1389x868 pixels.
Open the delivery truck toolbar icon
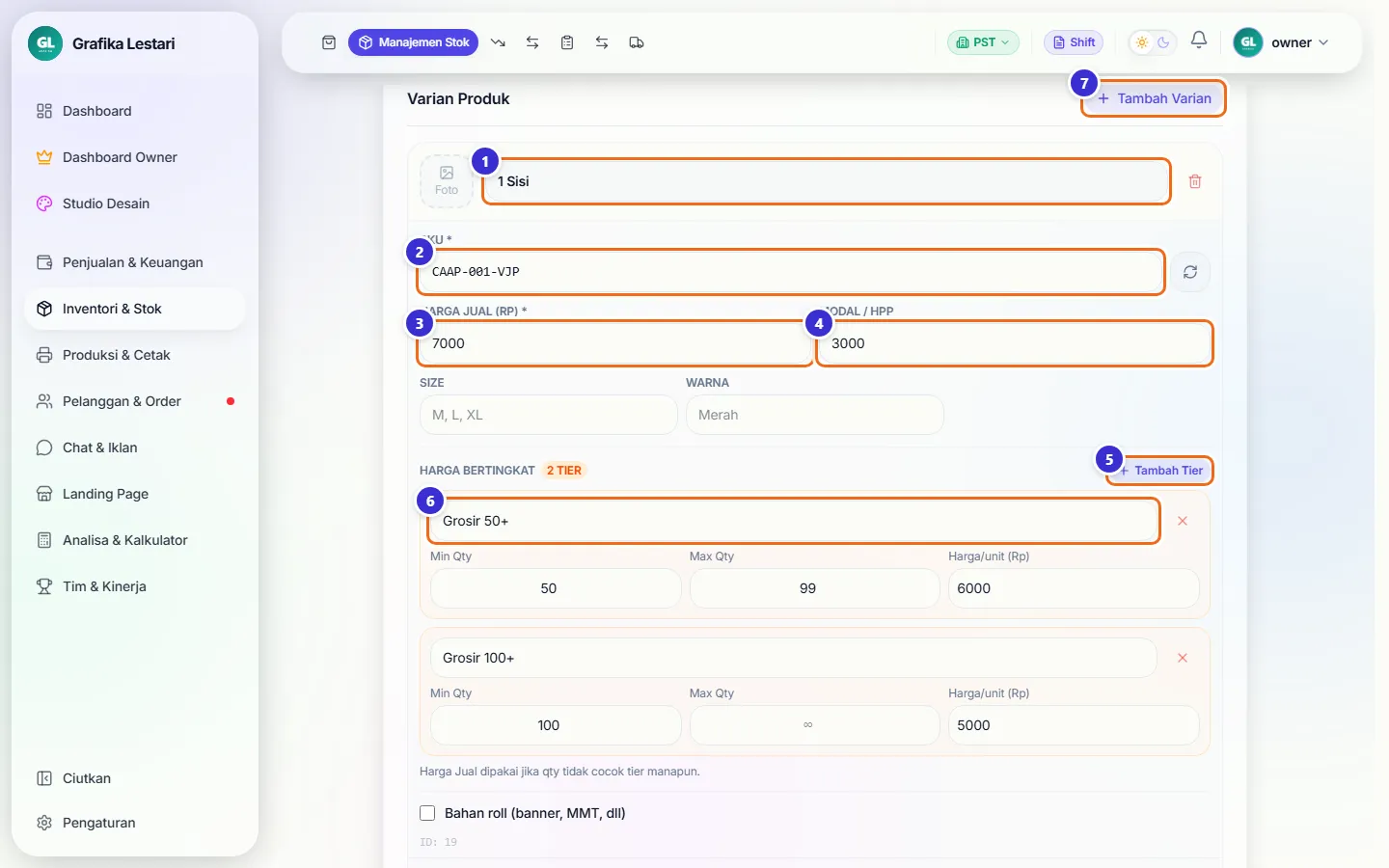point(637,42)
